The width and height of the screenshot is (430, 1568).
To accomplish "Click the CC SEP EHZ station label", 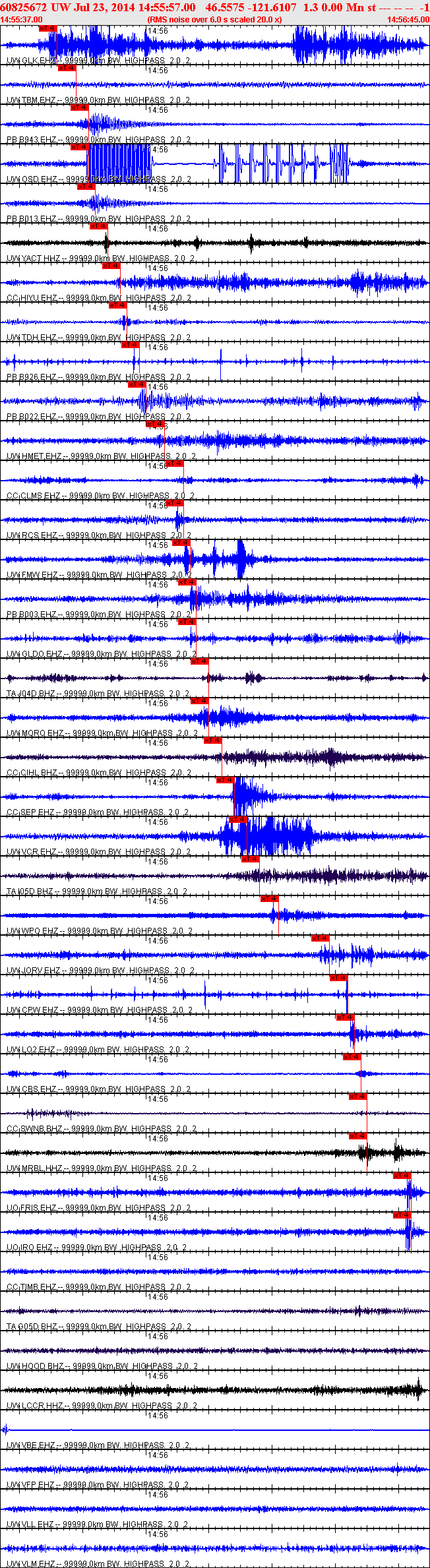I will pos(32,812).
